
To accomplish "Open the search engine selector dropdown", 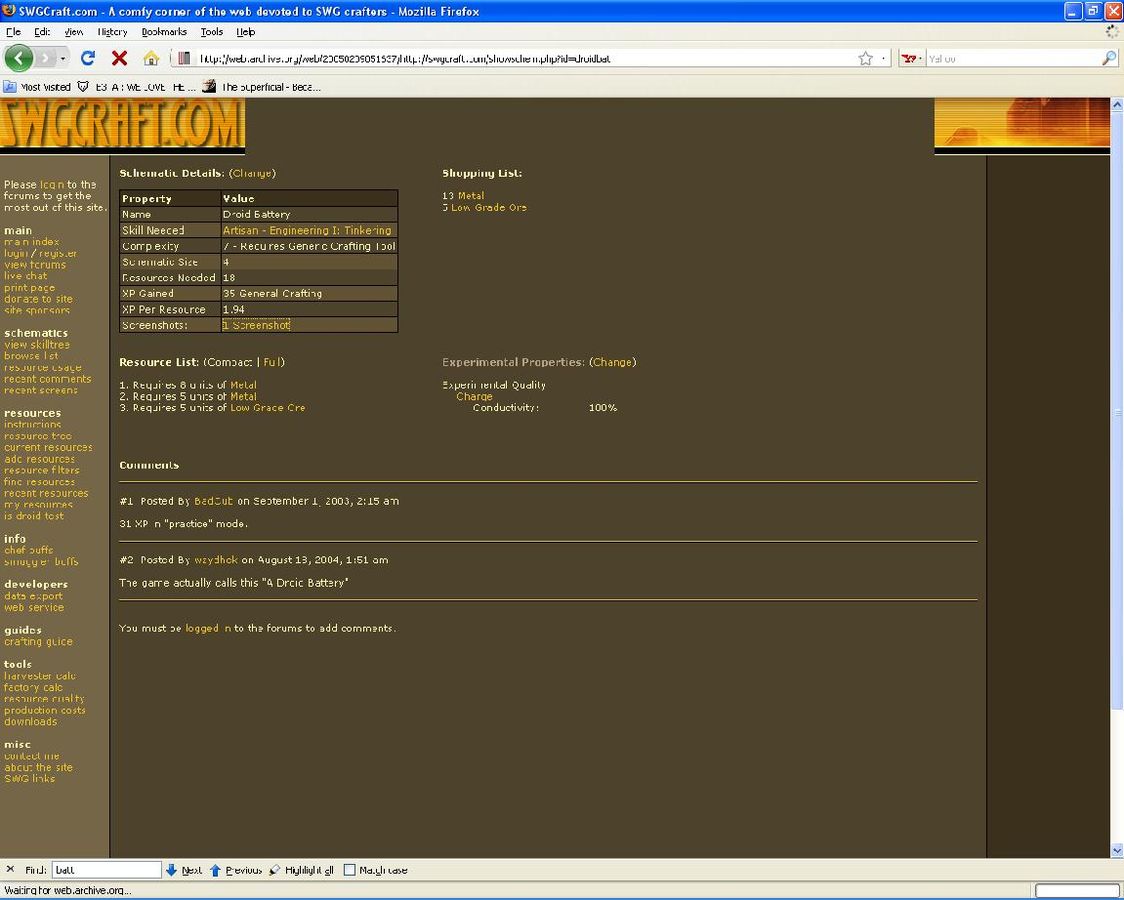I will click(x=910, y=58).
